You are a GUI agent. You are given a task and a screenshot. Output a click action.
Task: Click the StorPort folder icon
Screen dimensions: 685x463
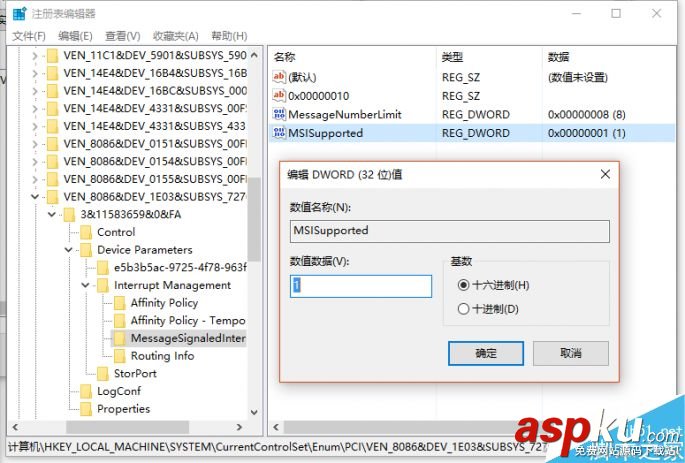pos(103,373)
